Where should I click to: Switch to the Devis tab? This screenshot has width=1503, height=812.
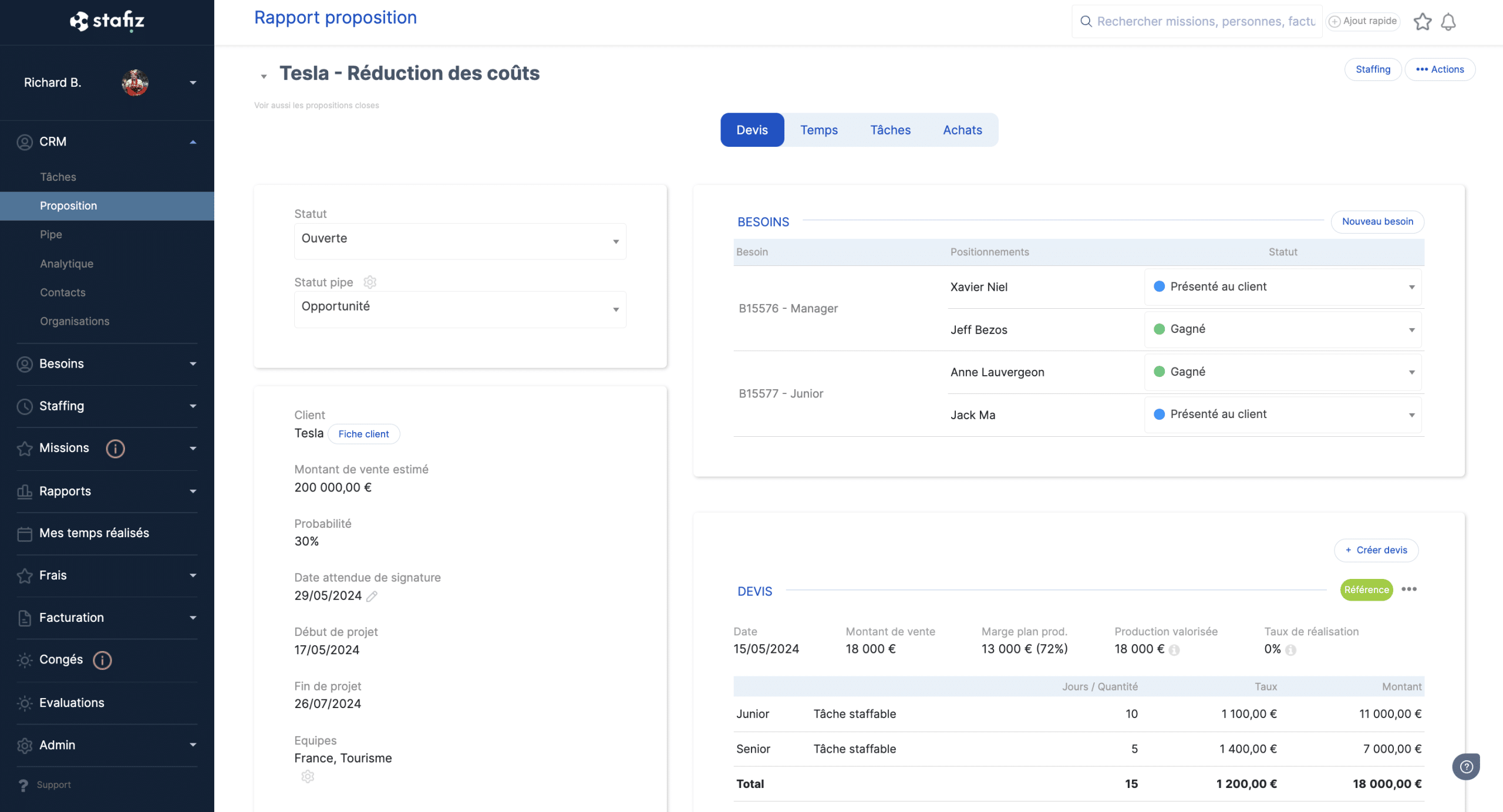point(752,130)
